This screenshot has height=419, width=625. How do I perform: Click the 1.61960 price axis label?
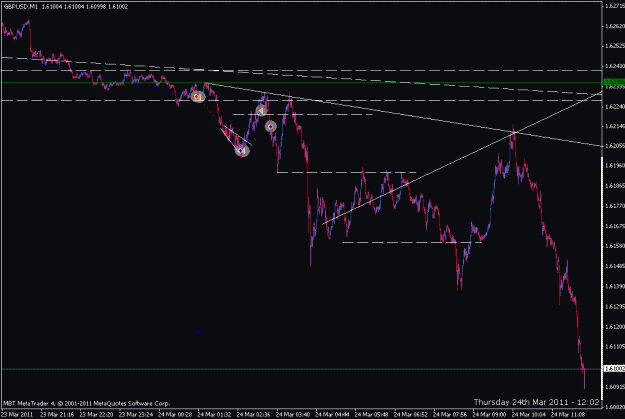pos(615,165)
